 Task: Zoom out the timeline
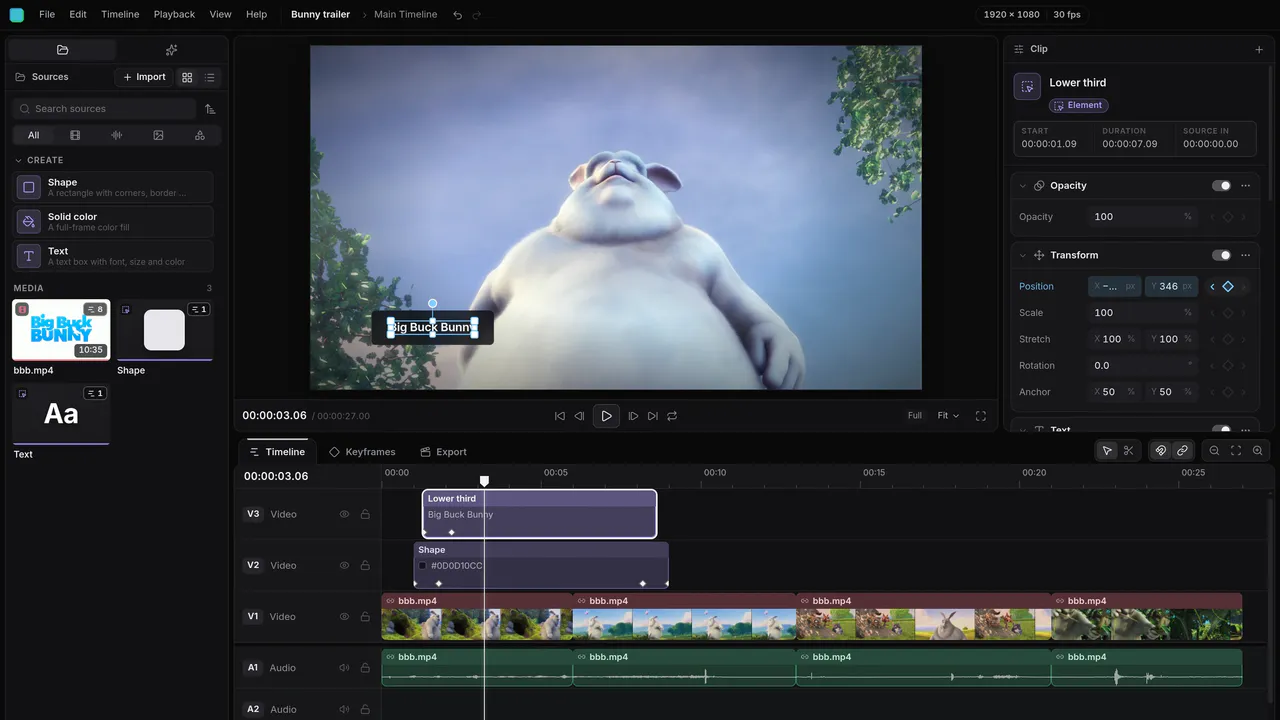coord(1214,451)
